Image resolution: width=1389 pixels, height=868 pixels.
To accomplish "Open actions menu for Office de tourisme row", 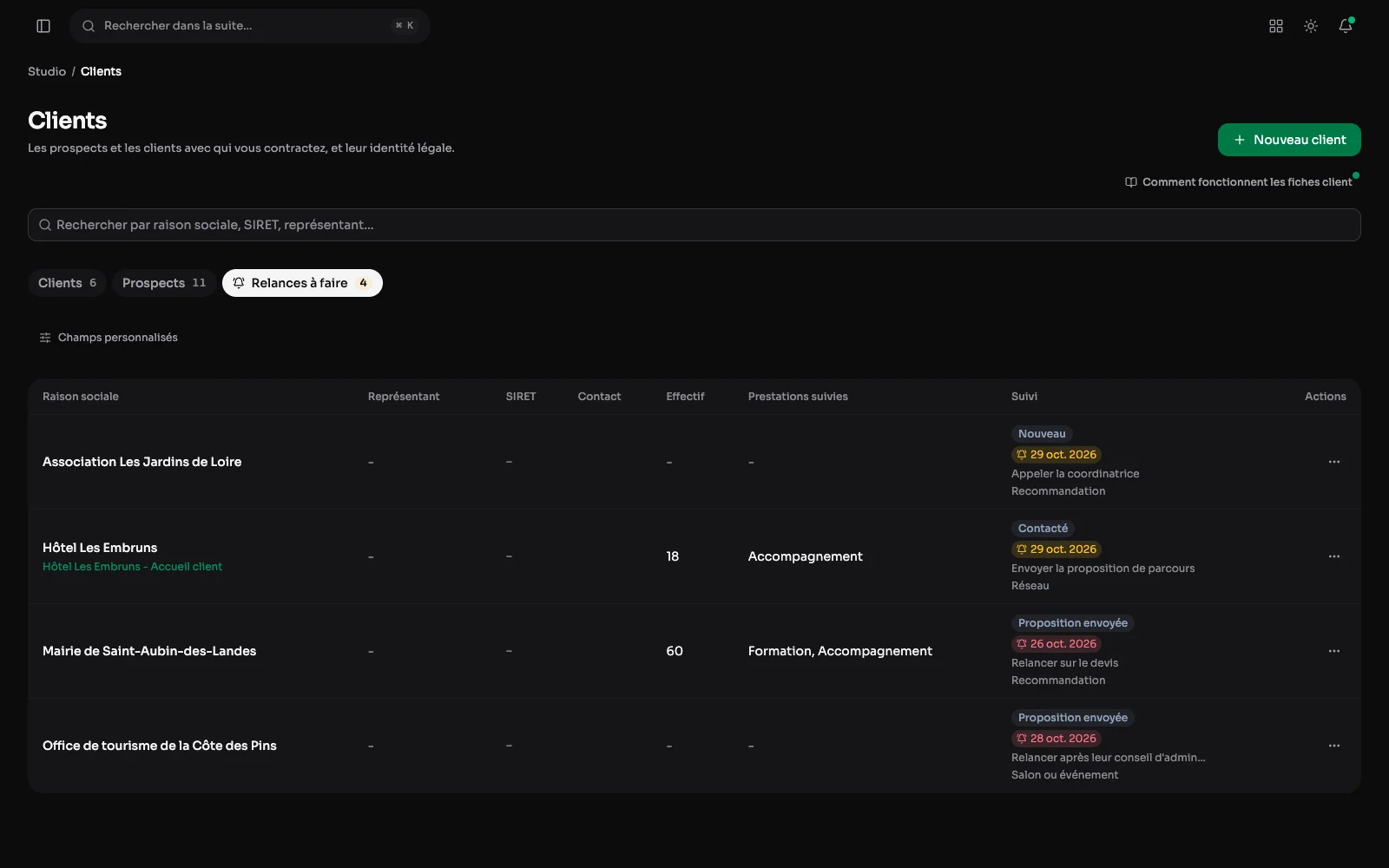I will tap(1334, 746).
